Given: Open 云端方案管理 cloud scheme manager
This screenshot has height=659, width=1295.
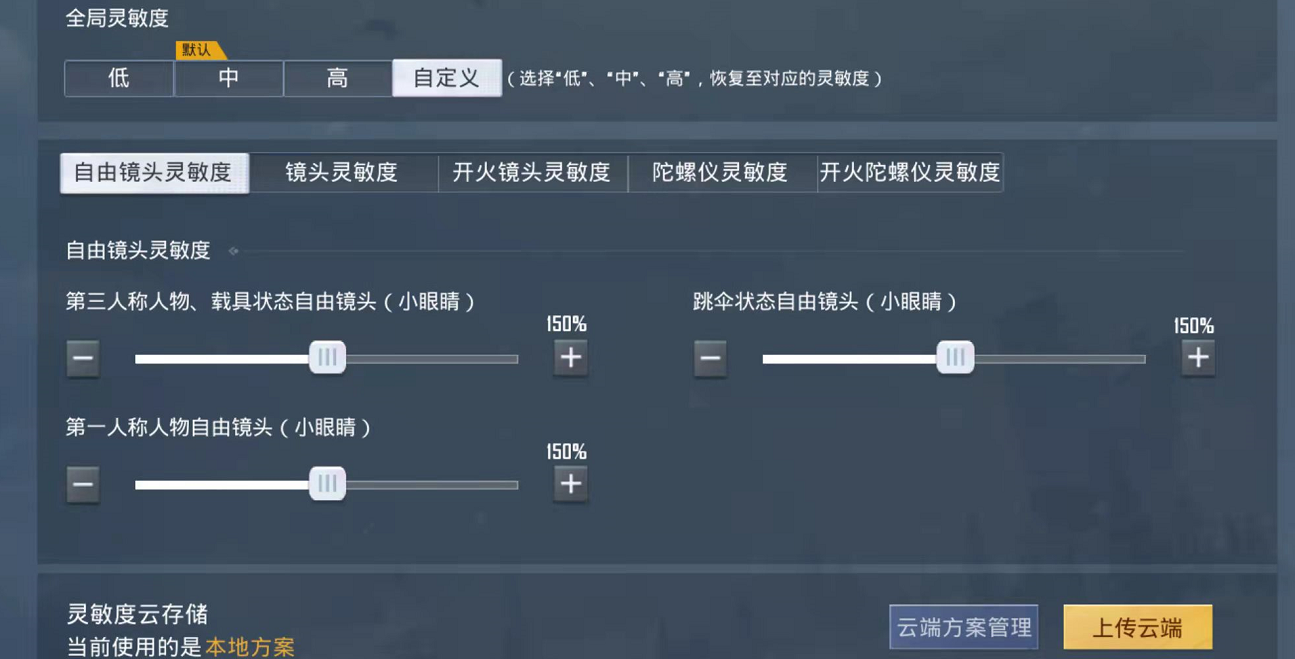Looking at the screenshot, I should [x=964, y=627].
